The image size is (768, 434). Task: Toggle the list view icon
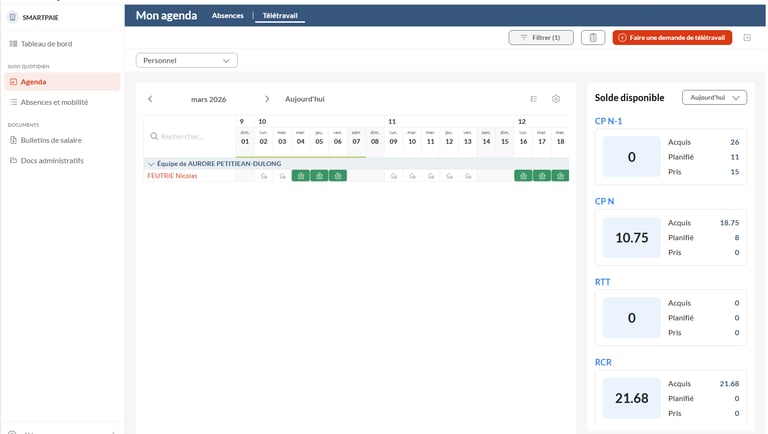pyautogui.click(x=533, y=99)
